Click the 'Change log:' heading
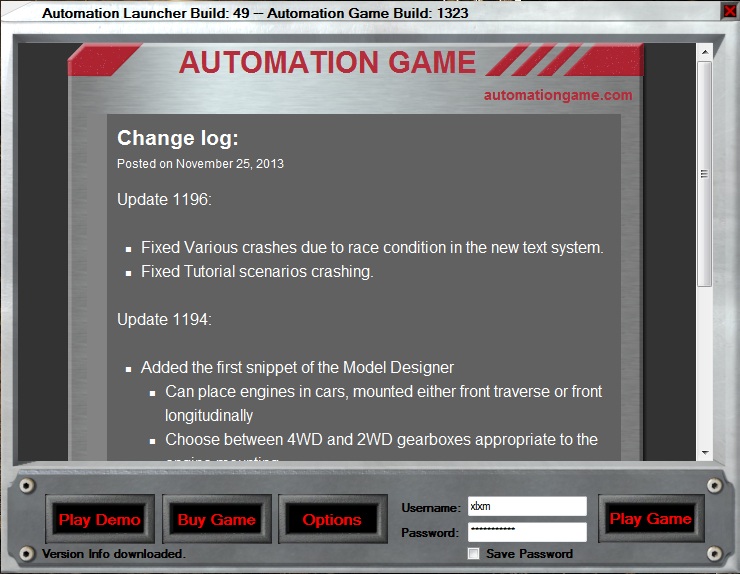 point(178,138)
